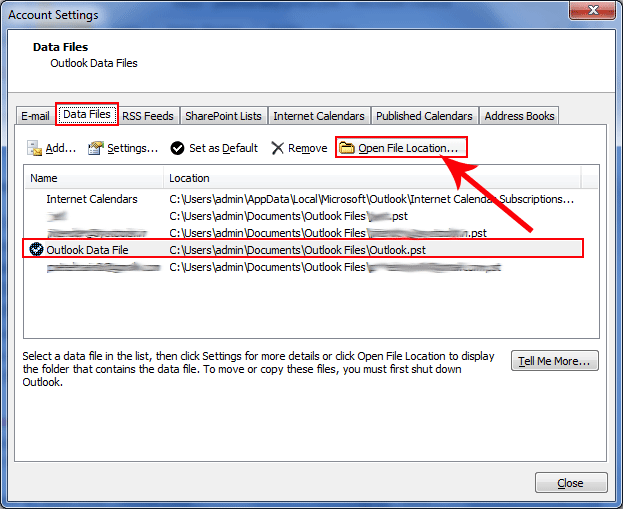Click the Remove X icon
Viewport: 623px width, 509px height.
pos(277,148)
